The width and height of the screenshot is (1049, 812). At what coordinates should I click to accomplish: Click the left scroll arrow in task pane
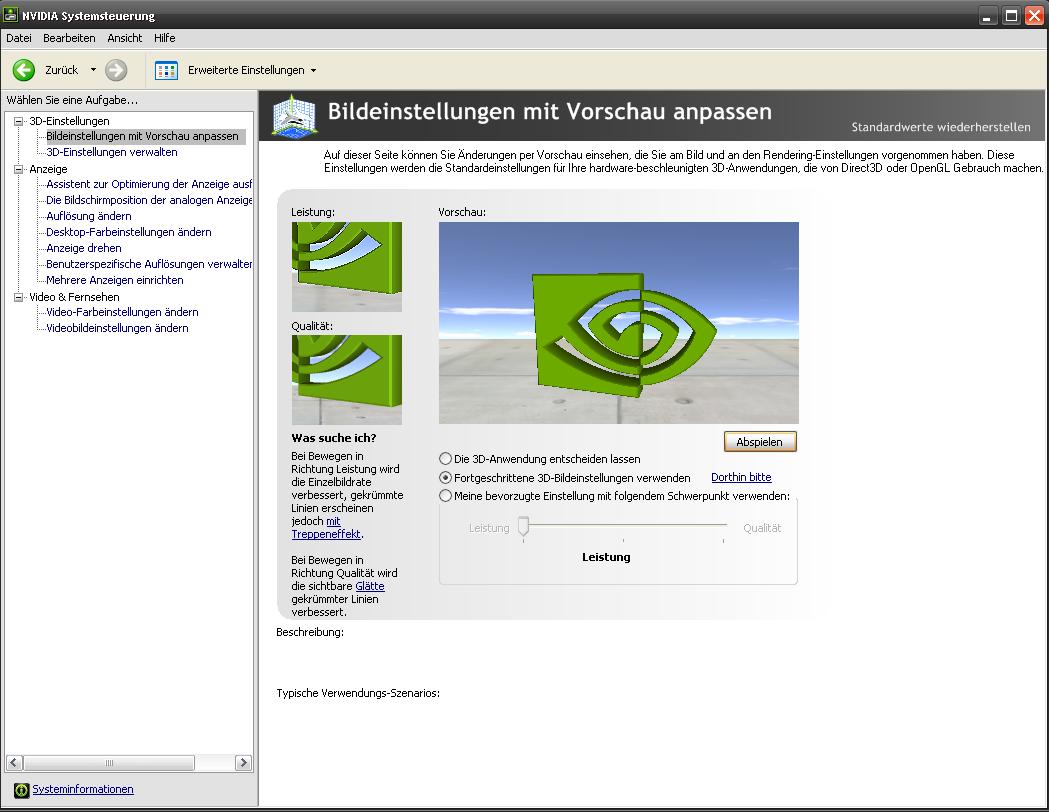(x=15, y=763)
